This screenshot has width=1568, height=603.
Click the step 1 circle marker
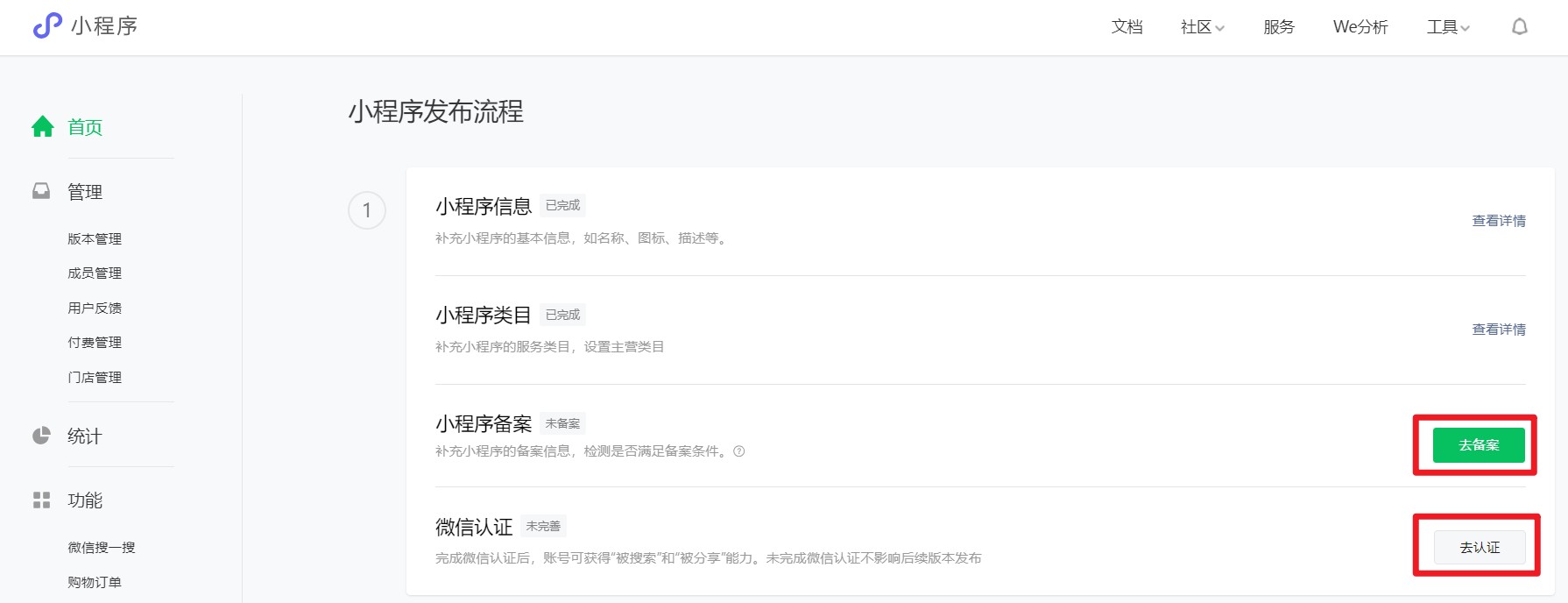367,210
